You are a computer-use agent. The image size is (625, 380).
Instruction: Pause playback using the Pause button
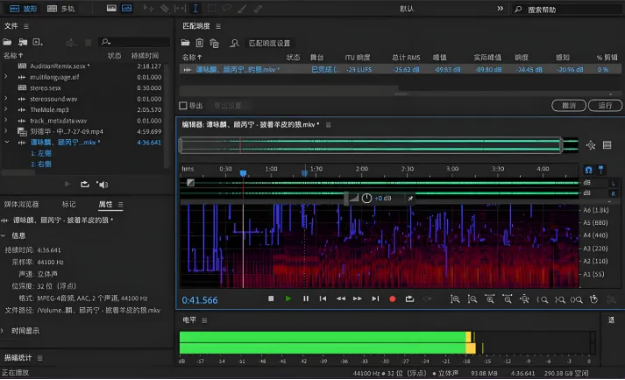(x=306, y=299)
